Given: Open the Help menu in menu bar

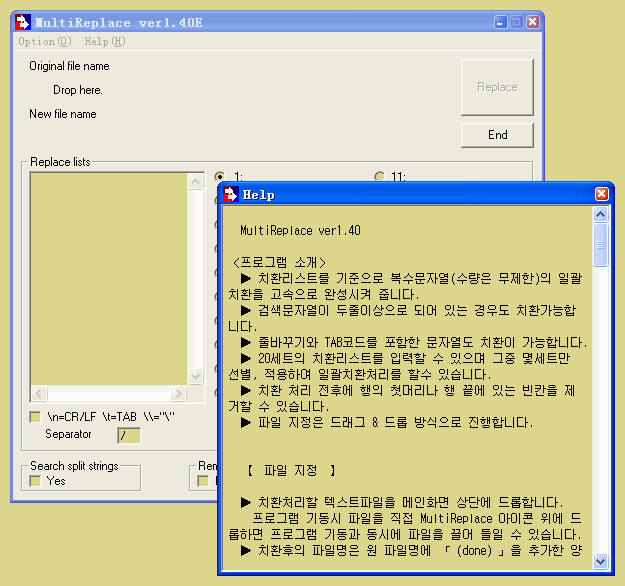Looking at the screenshot, I should 104,41.
